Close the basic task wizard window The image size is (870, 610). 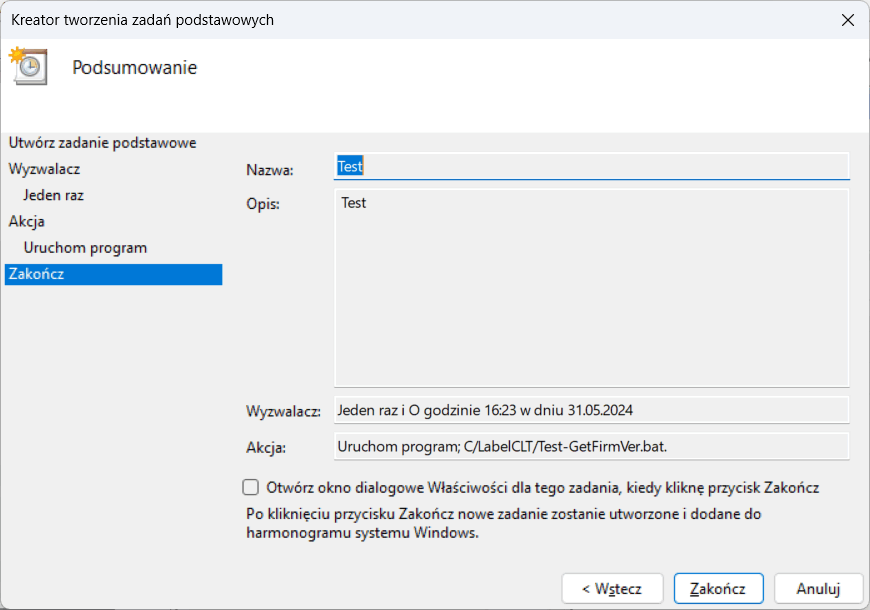tap(847, 20)
